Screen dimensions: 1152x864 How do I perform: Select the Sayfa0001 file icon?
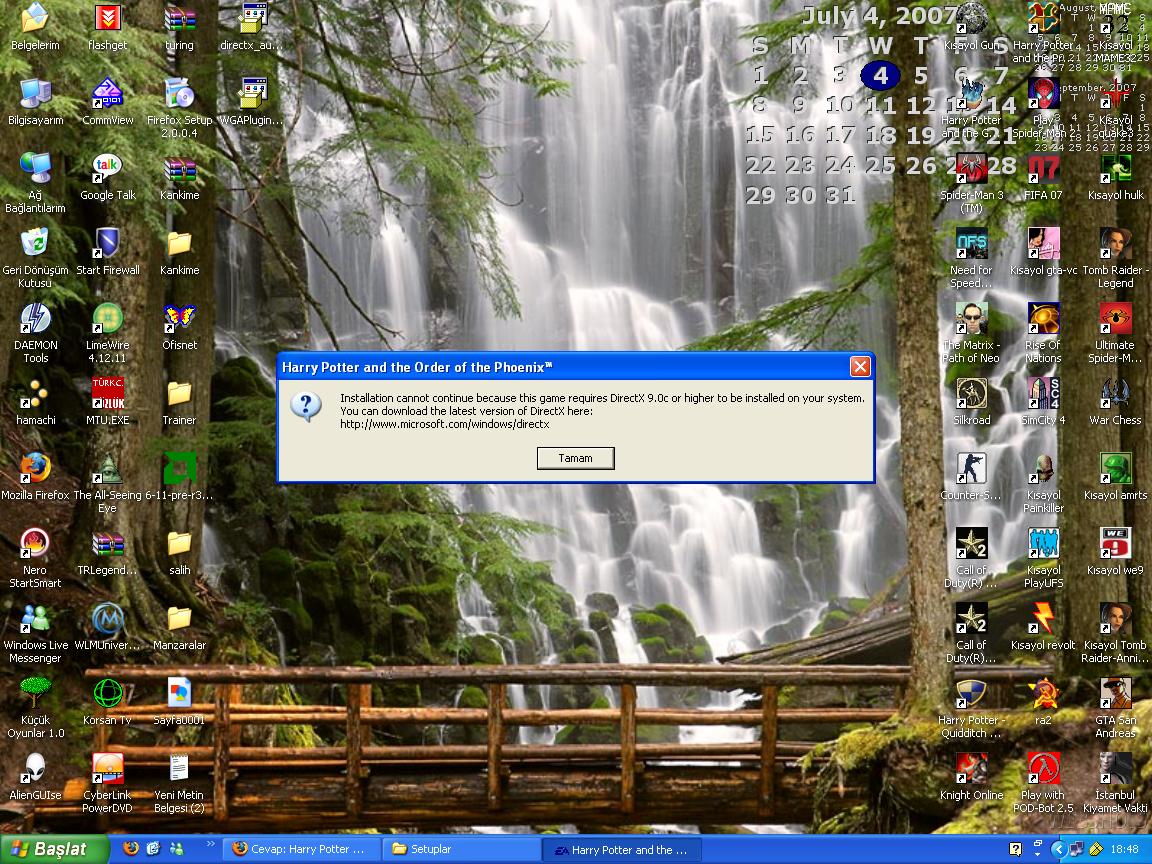click(179, 702)
